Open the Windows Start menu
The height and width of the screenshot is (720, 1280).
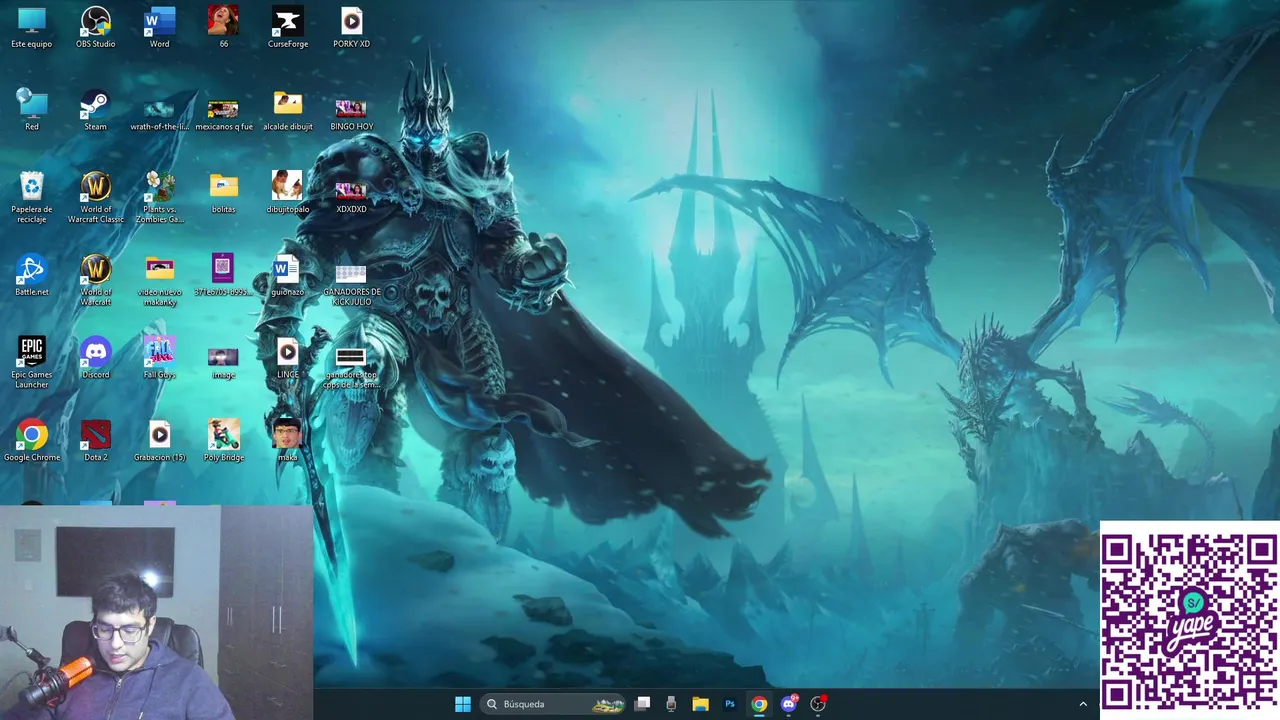[463, 704]
